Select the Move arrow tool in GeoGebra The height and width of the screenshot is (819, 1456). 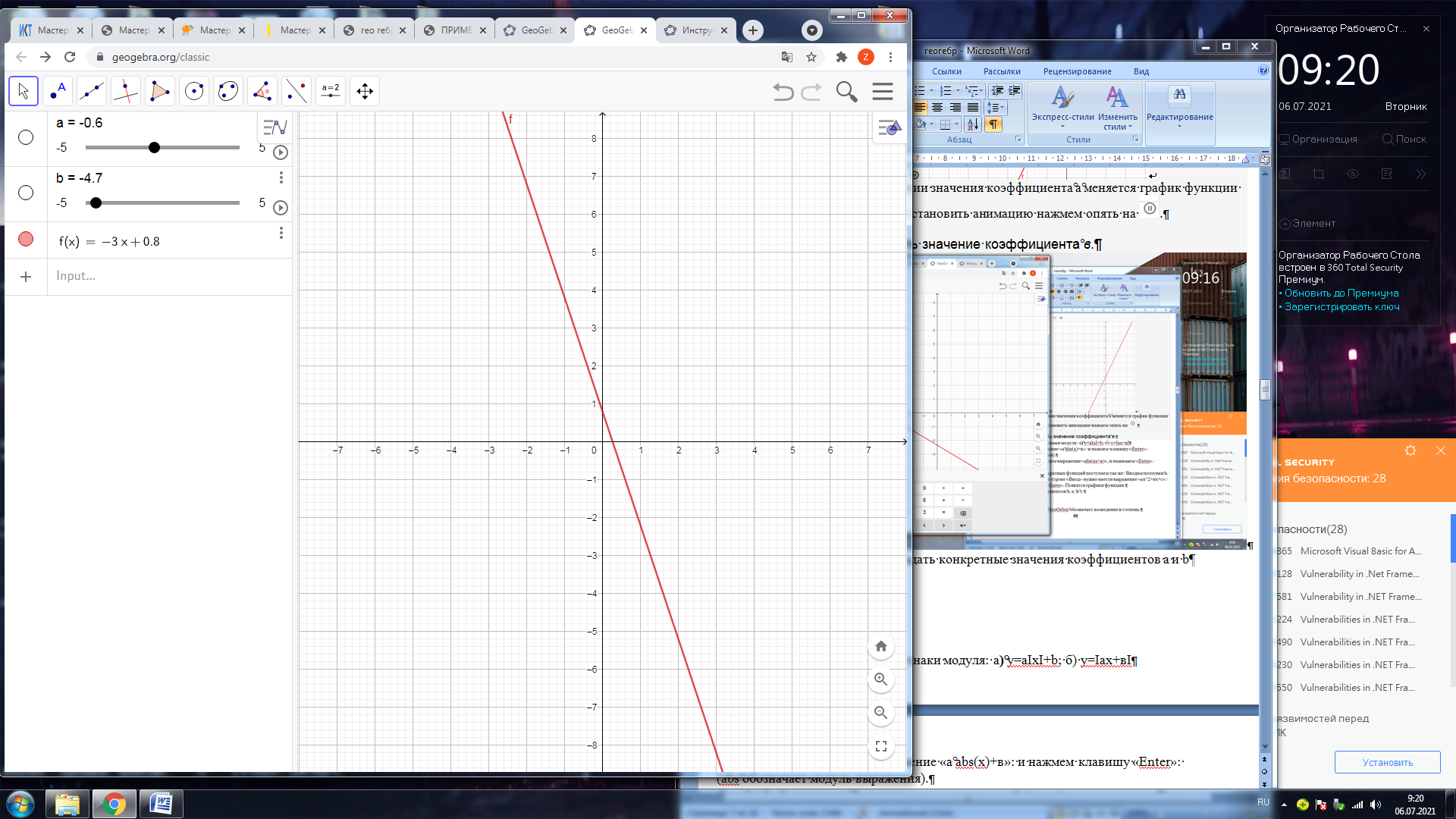[x=24, y=91]
